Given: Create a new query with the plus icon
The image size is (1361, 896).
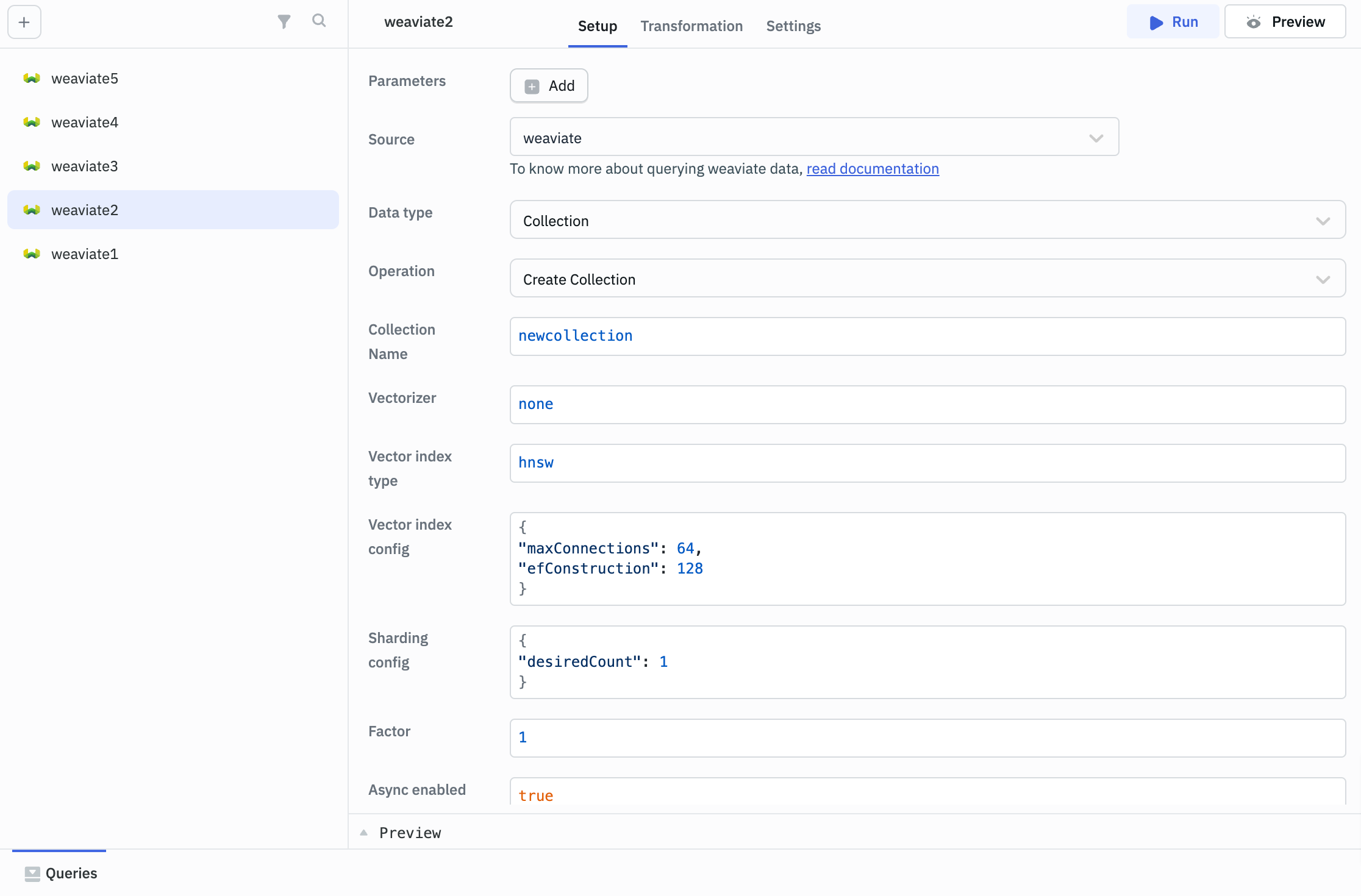Looking at the screenshot, I should pos(24,22).
